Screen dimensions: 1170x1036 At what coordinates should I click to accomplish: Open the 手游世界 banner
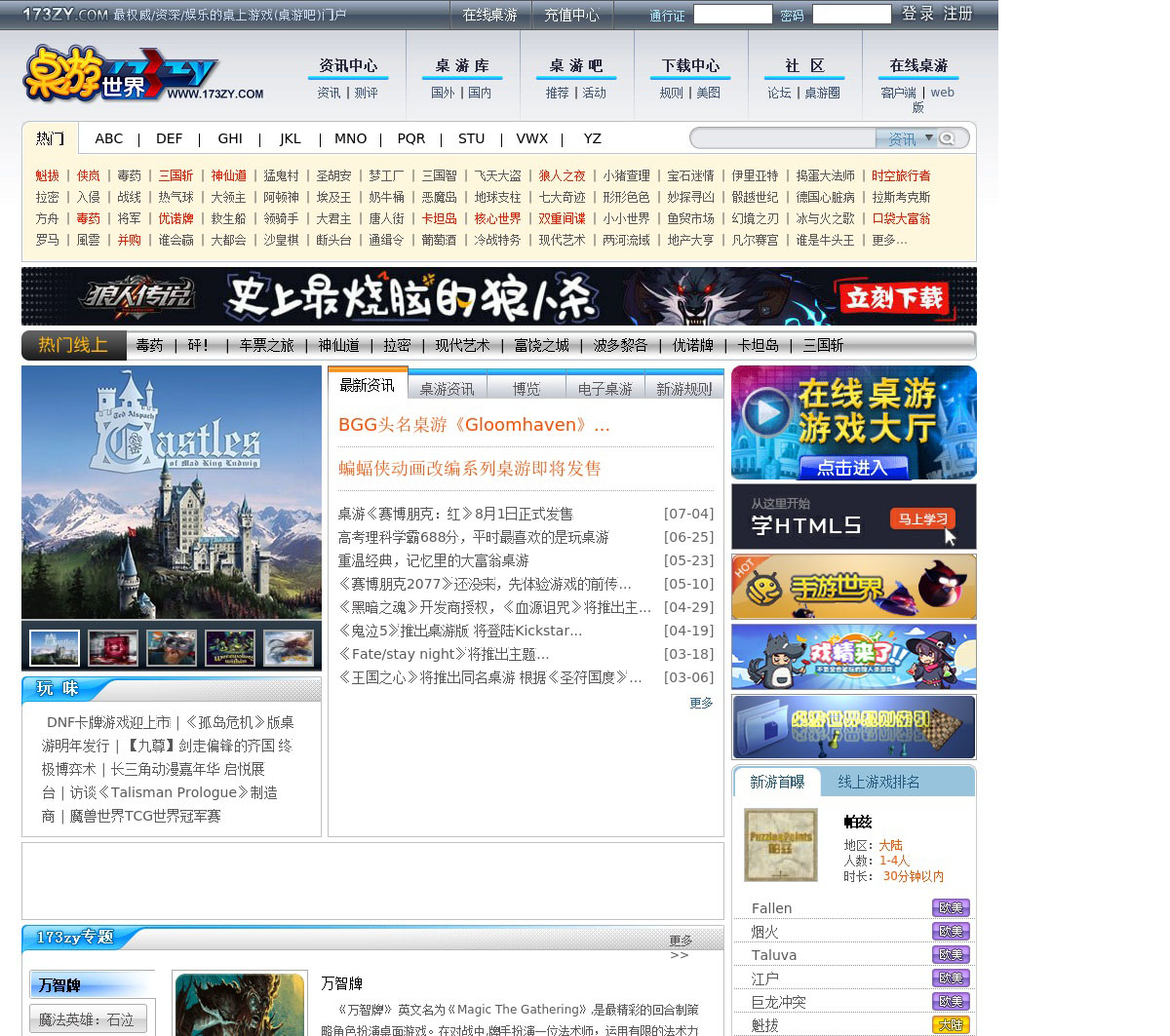click(853, 587)
